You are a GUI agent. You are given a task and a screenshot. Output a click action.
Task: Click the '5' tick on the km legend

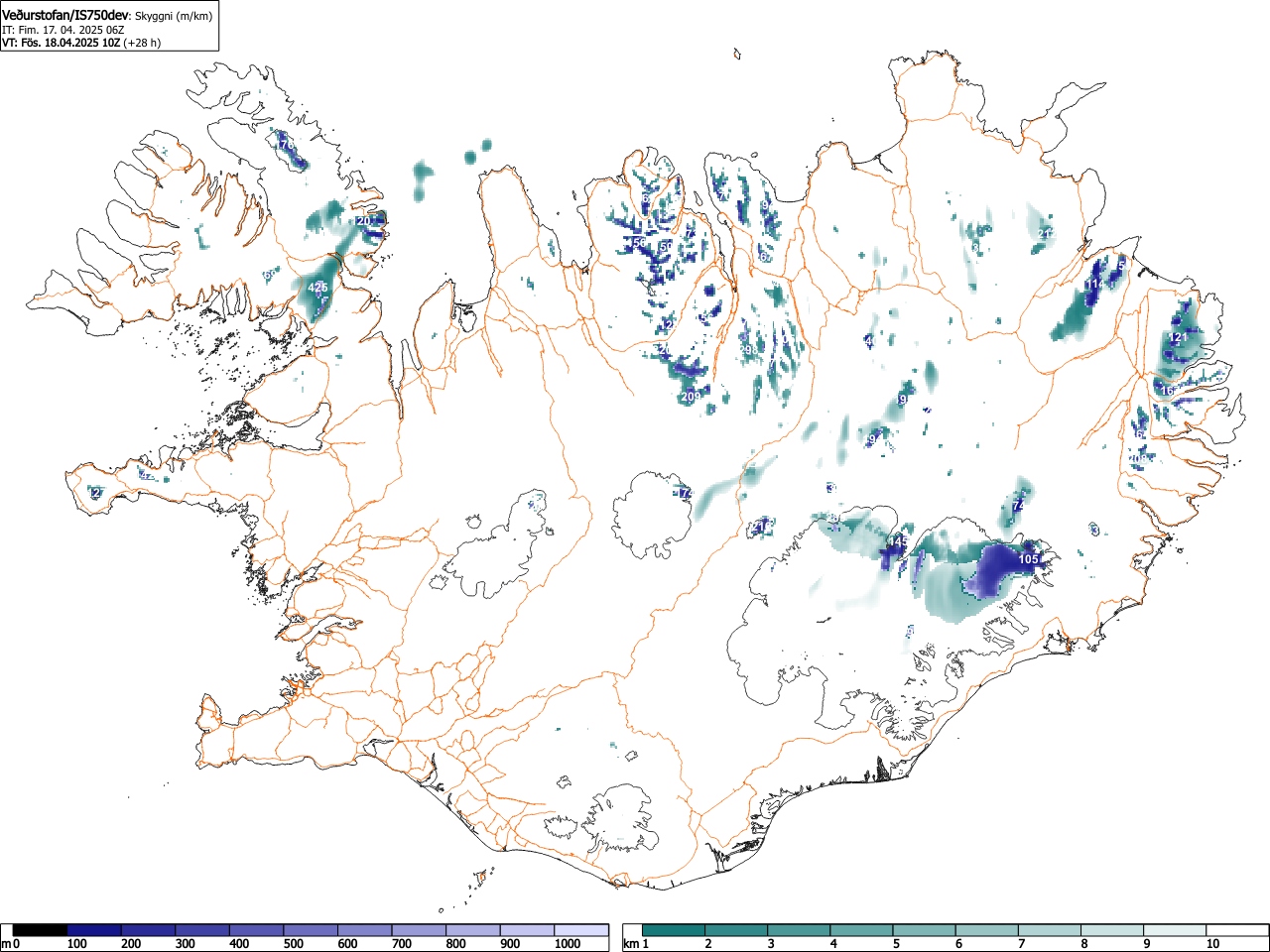(896, 944)
